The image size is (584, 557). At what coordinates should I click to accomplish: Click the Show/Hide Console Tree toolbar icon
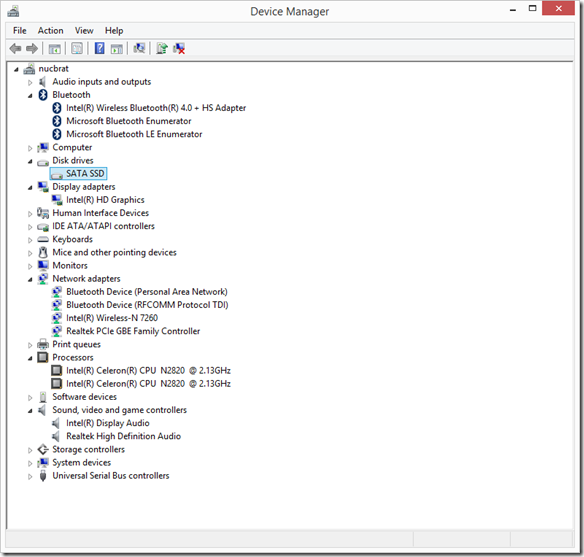54,48
